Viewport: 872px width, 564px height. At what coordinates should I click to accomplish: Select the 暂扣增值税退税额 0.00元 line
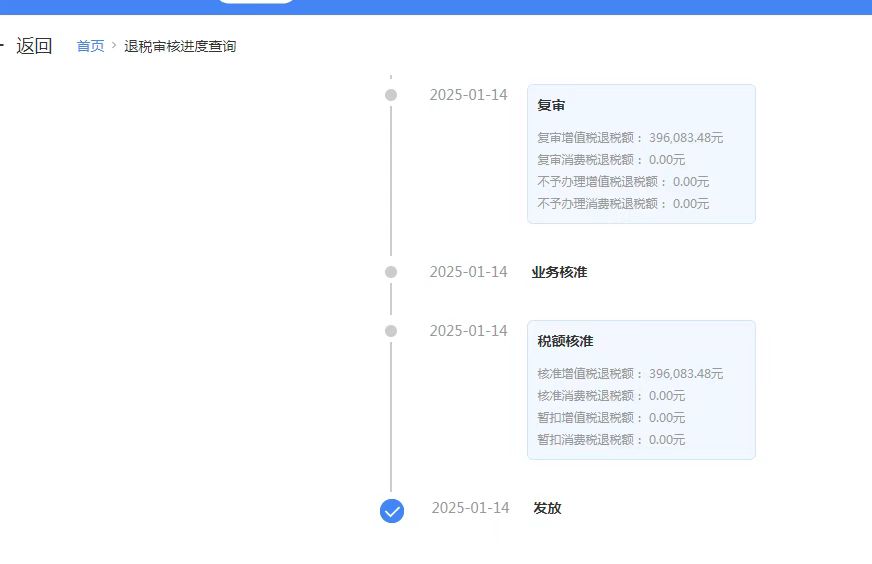coord(611,418)
